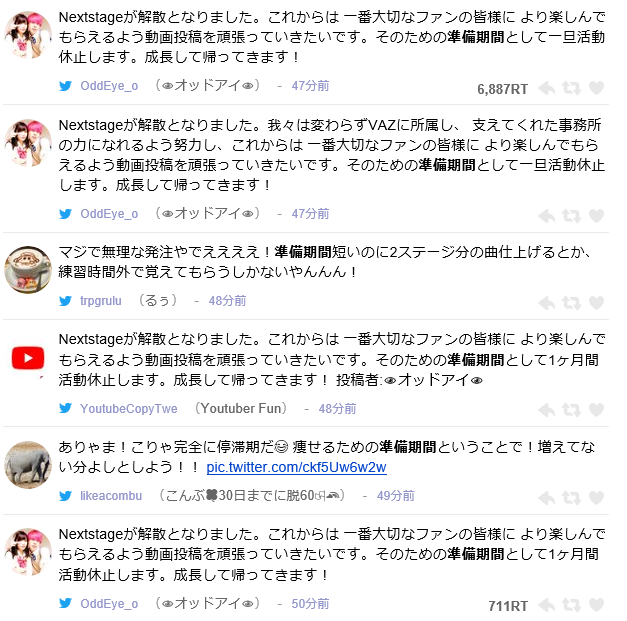Like the 711RT tweet

(x=596, y=605)
